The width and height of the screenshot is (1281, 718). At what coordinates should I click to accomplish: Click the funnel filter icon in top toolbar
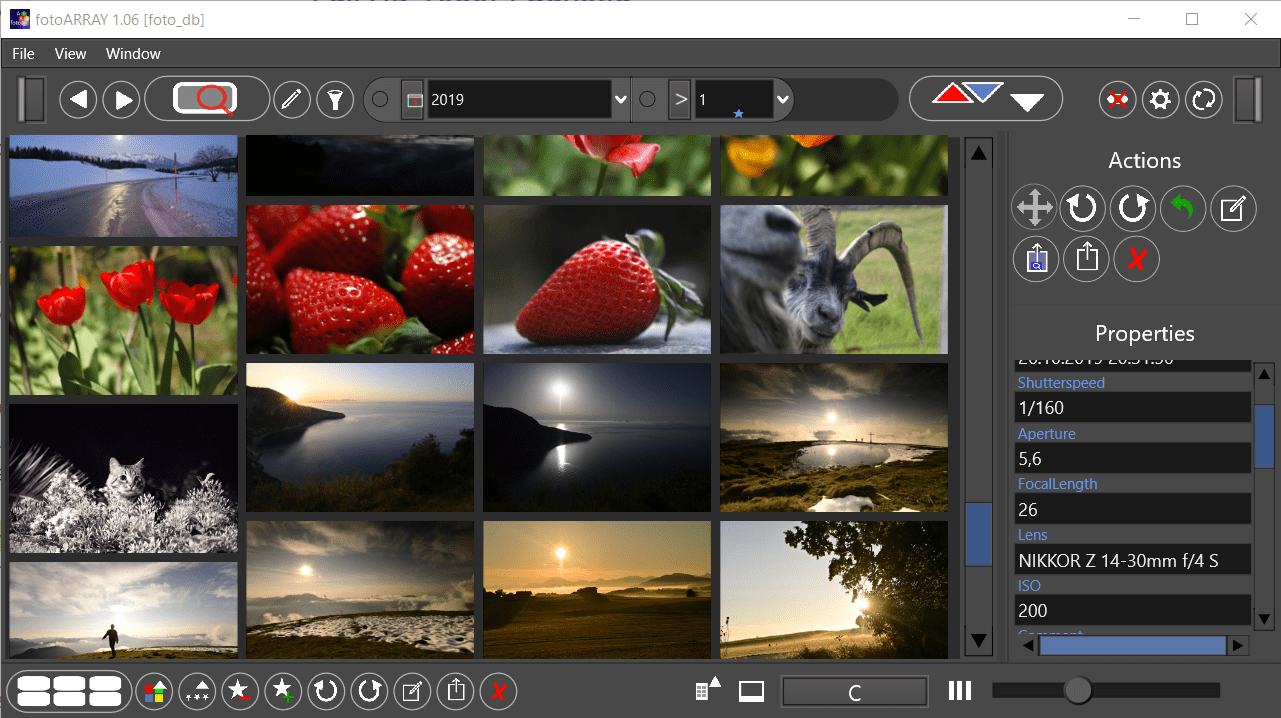click(x=335, y=99)
